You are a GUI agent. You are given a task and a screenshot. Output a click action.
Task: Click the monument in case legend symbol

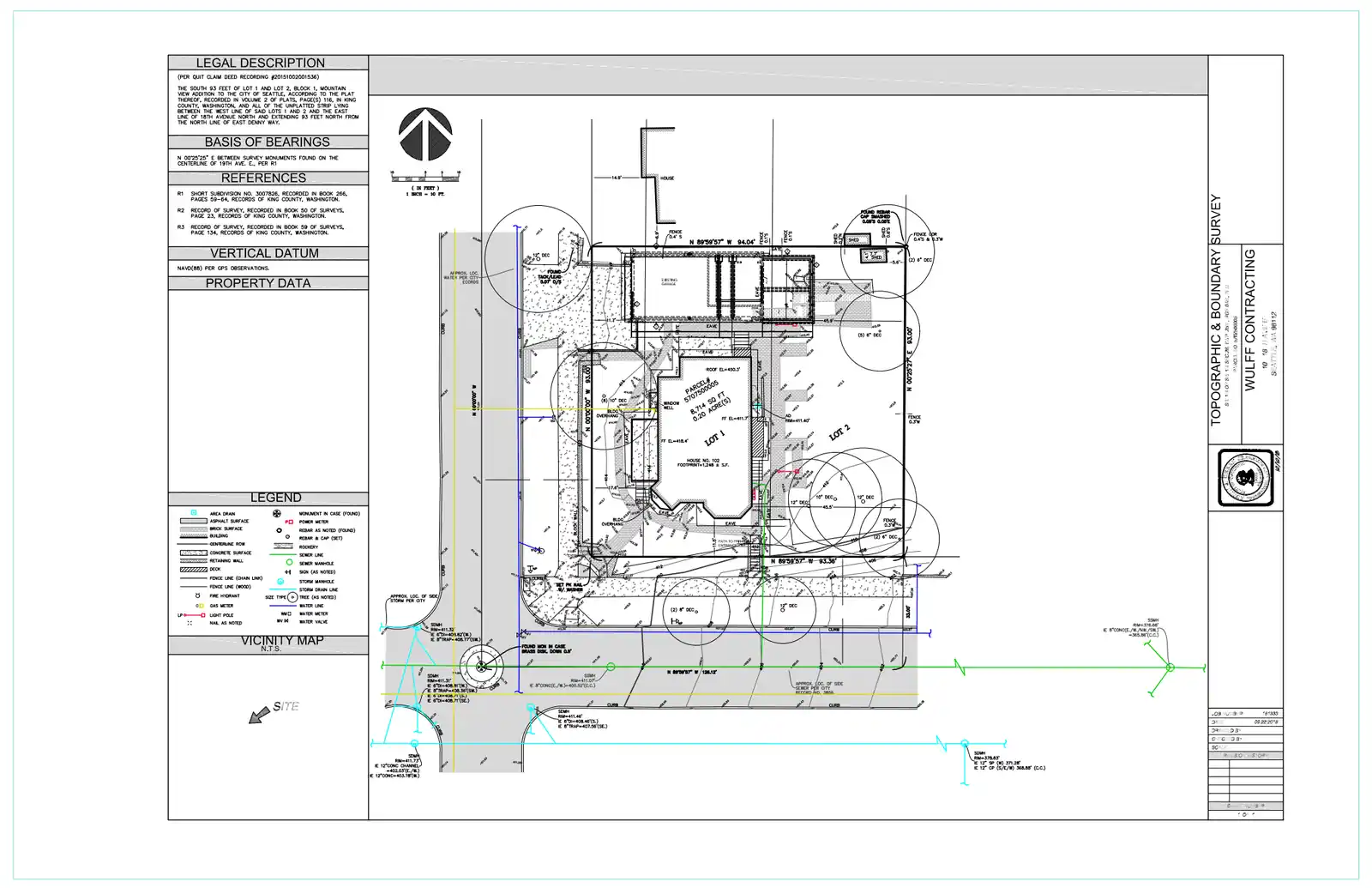(277, 513)
